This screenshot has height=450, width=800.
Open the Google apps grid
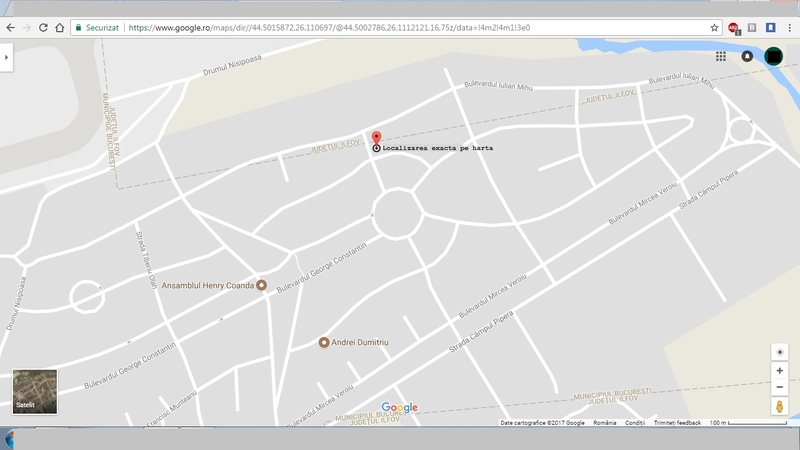(720, 57)
